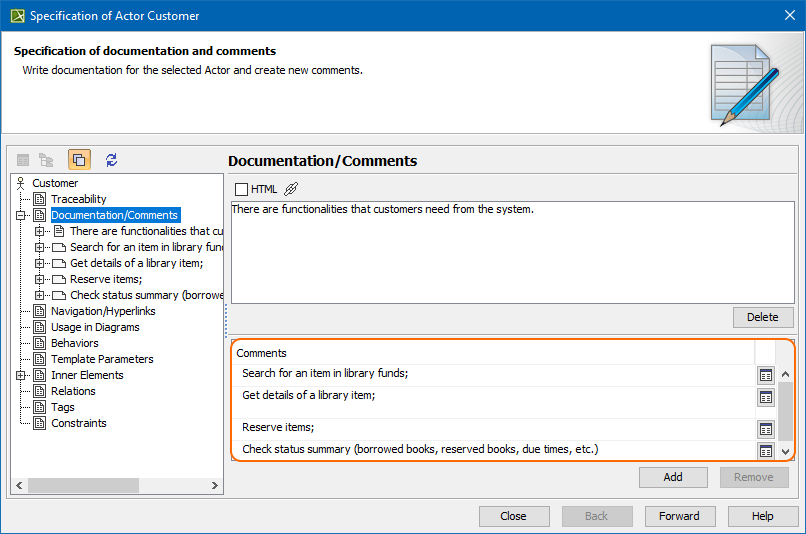Enable the HTML checkbox
This screenshot has width=806, height=534.
click(x=241, y=189)
